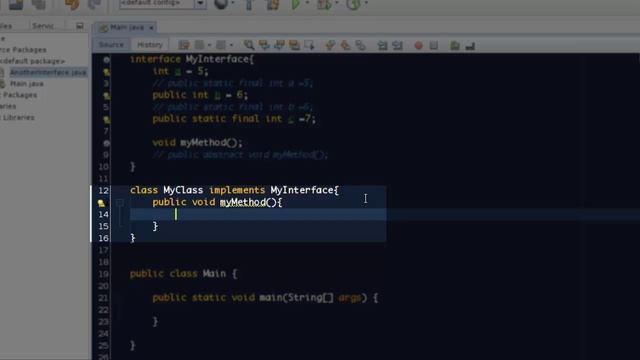Open the Debug Project dropdown arrow
This screenshot has height=360, width=640.
[x=337, y=3]
